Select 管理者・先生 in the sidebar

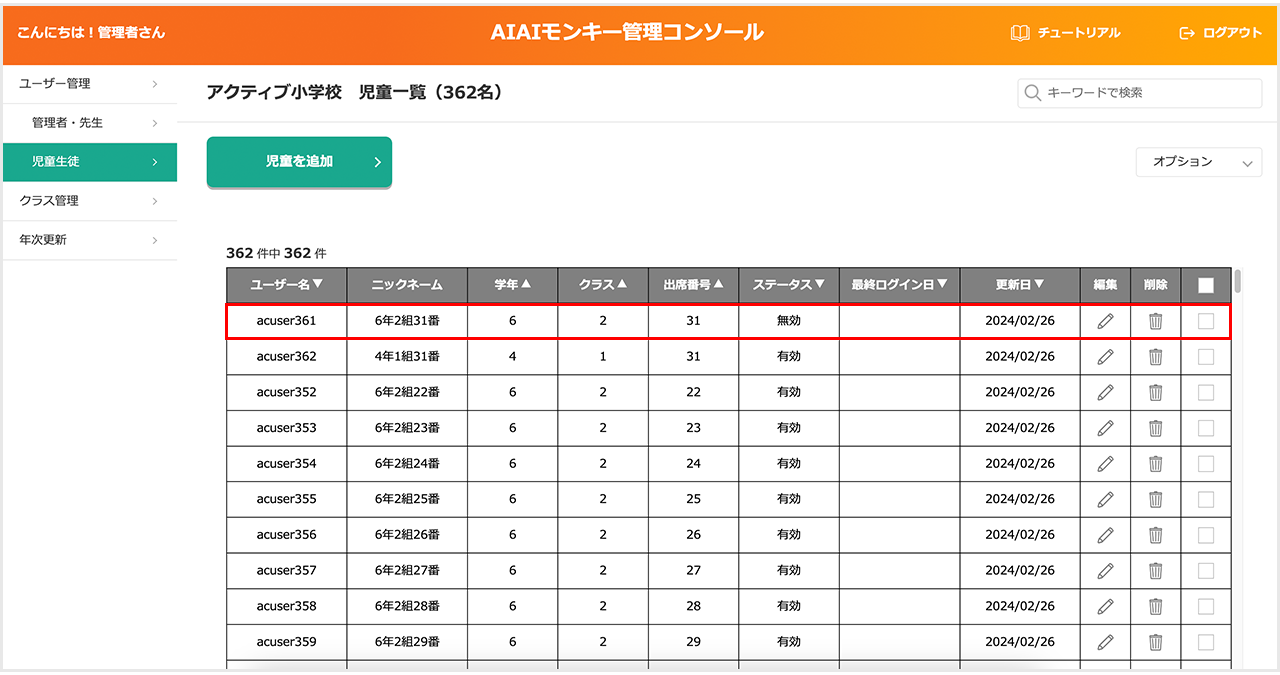pyautogui.click(x=89, y=123)
